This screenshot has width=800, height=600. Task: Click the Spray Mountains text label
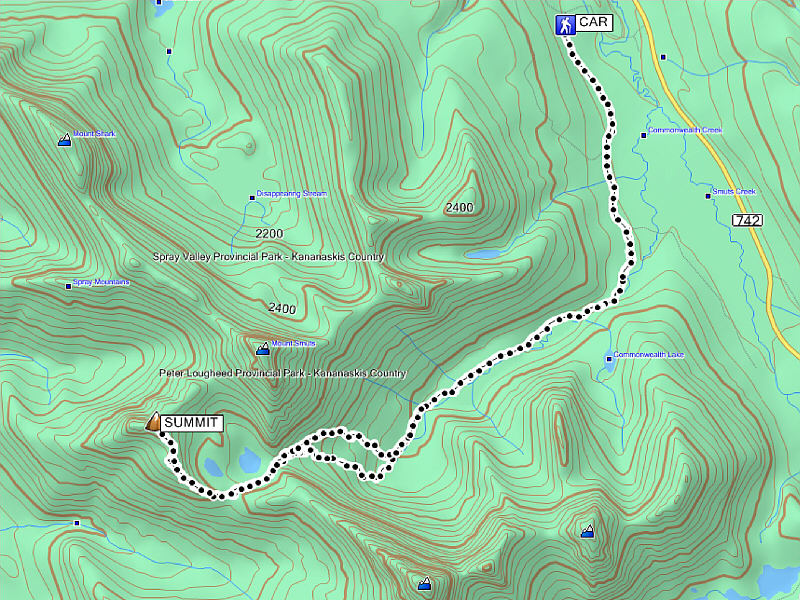point(101,282)
